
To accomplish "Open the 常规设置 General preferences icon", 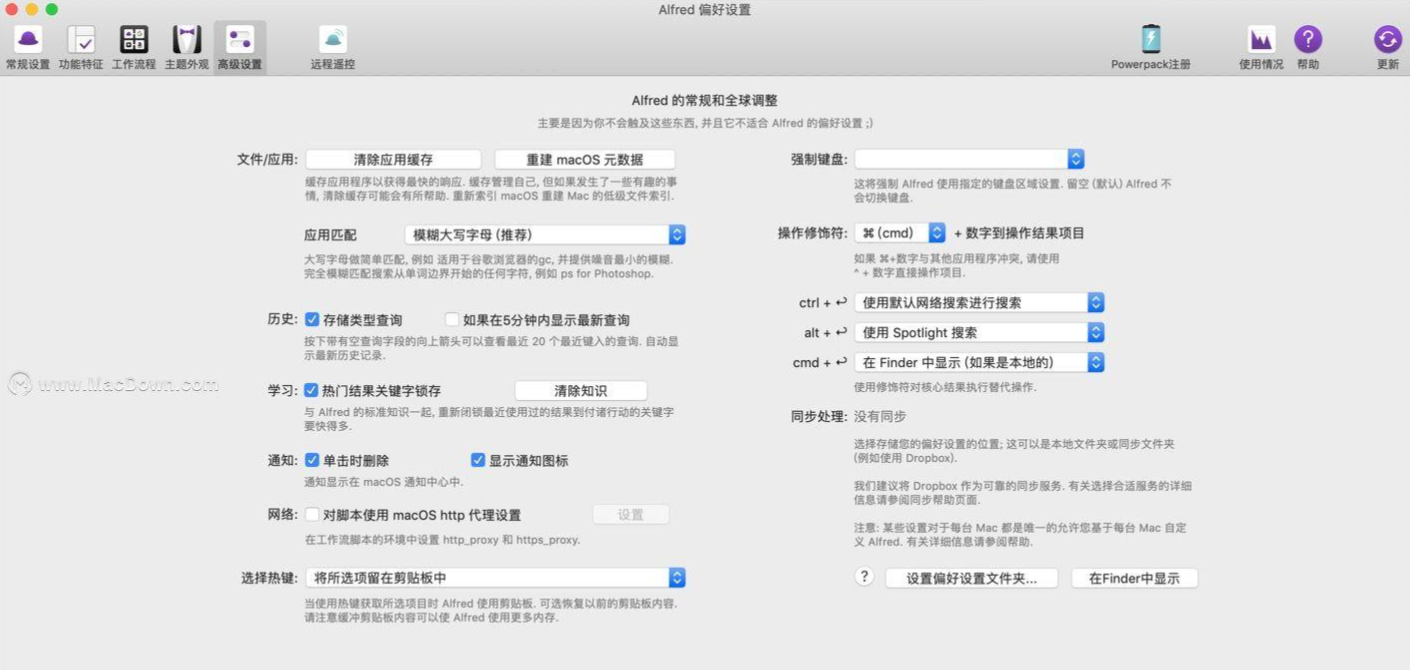I will 28,40.
